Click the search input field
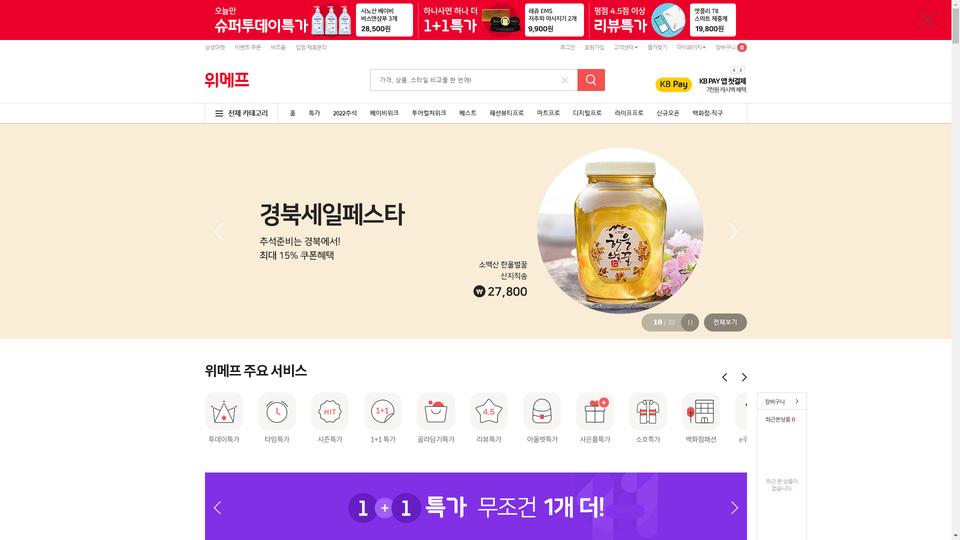This screenshot has height=540, width=960. (465, 80)
